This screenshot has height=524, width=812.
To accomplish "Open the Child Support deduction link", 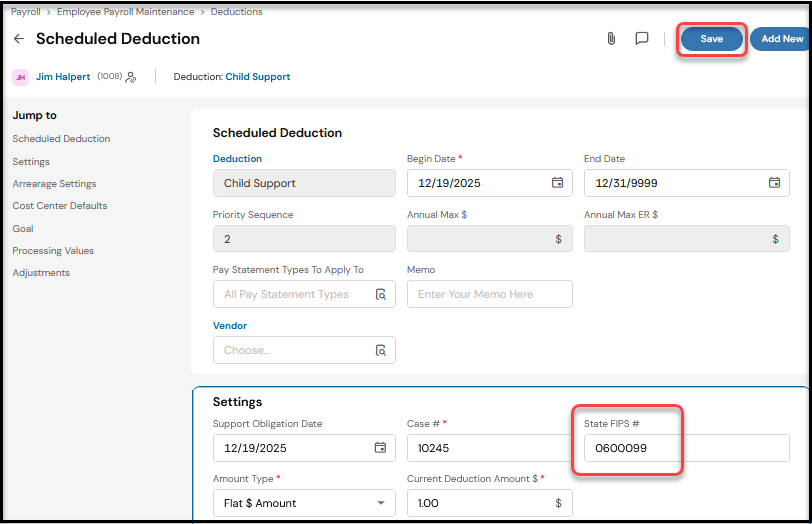I will coord(258,77).
